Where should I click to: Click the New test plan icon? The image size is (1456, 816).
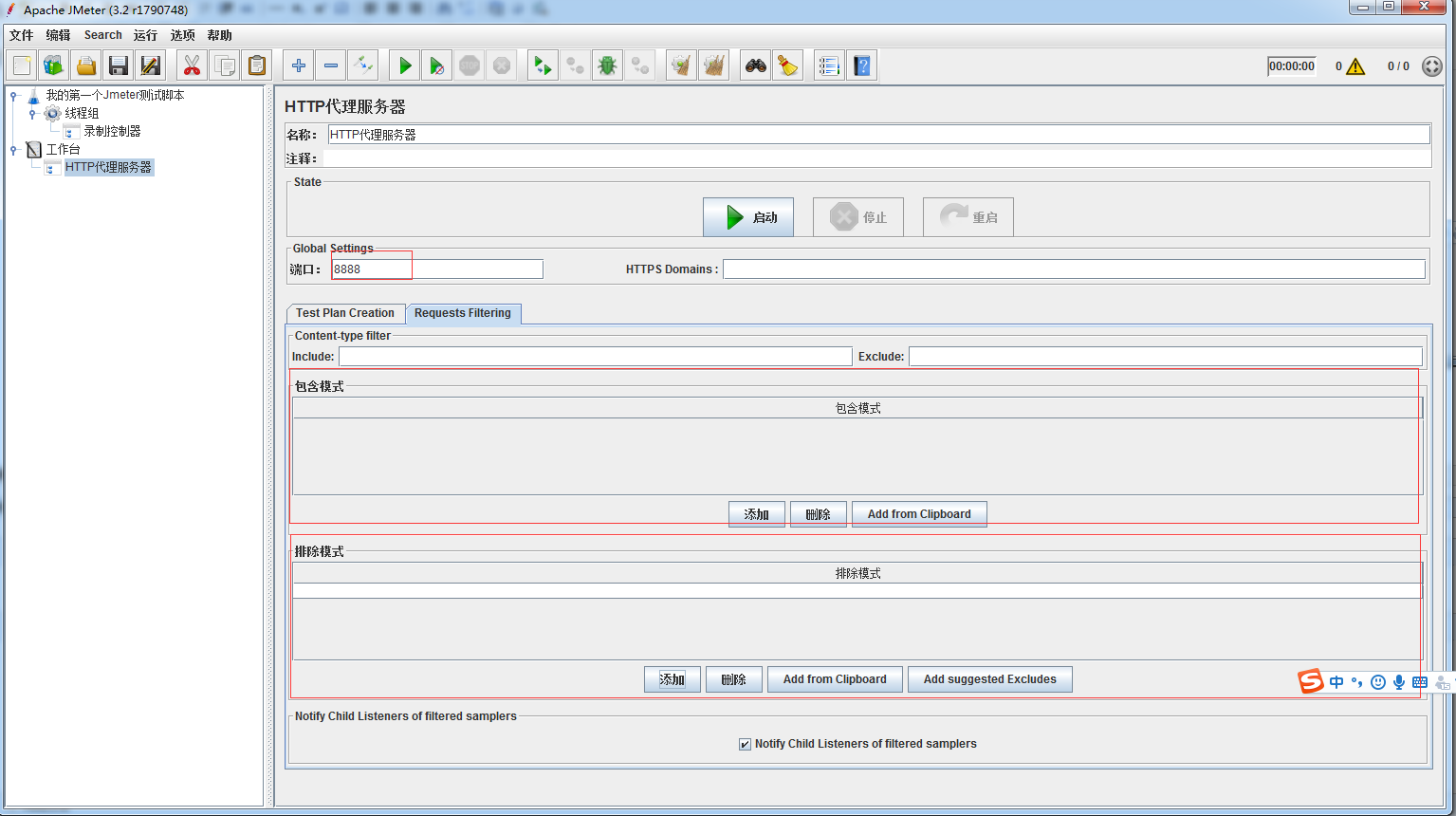pyautogui.click(x=22, y=65)
